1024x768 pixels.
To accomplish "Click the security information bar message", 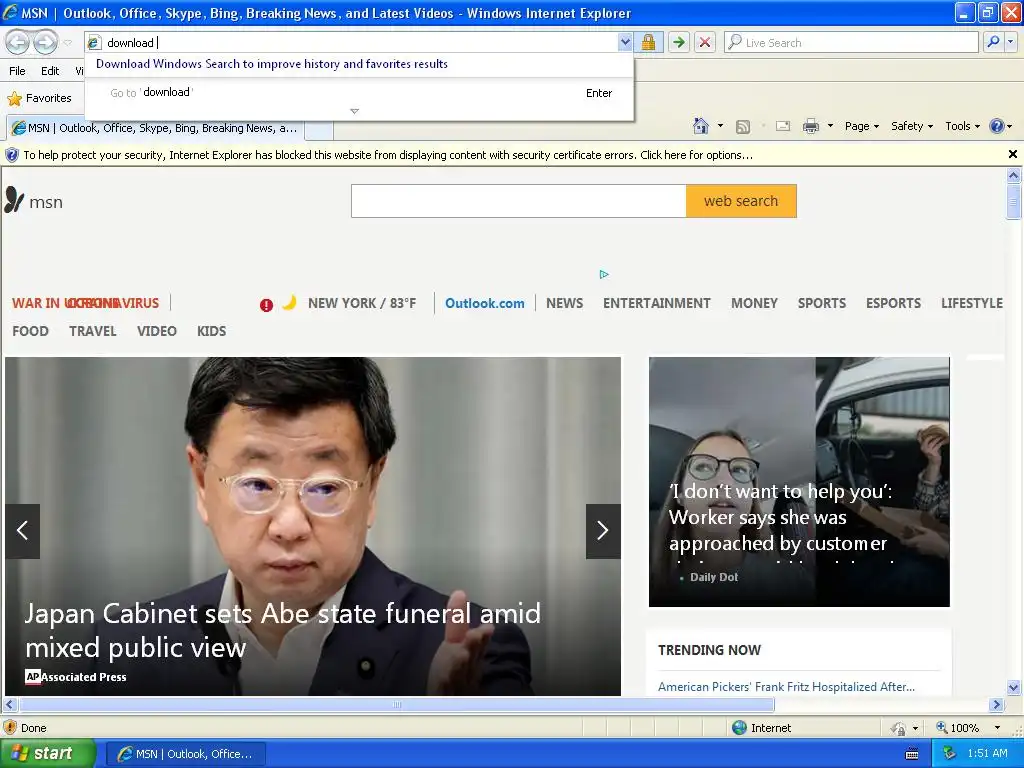I will pyautogui.click(x=388, y=155).
